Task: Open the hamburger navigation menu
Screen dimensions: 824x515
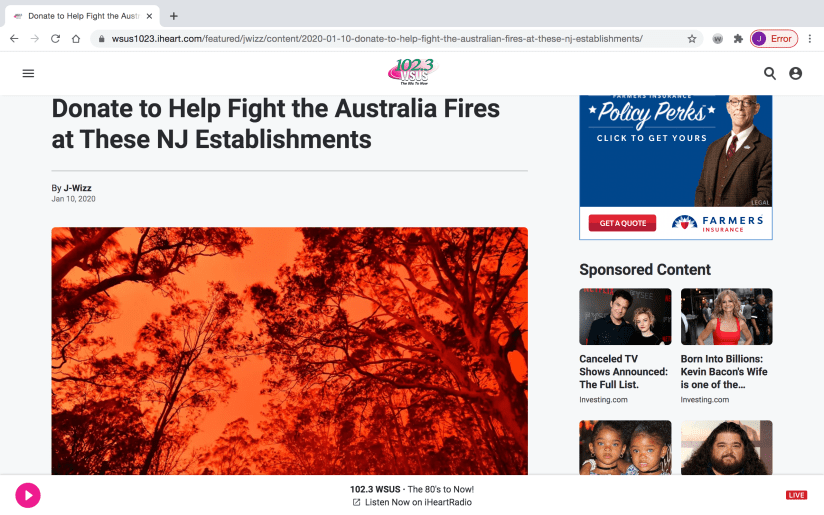Action: coord(28,73)
